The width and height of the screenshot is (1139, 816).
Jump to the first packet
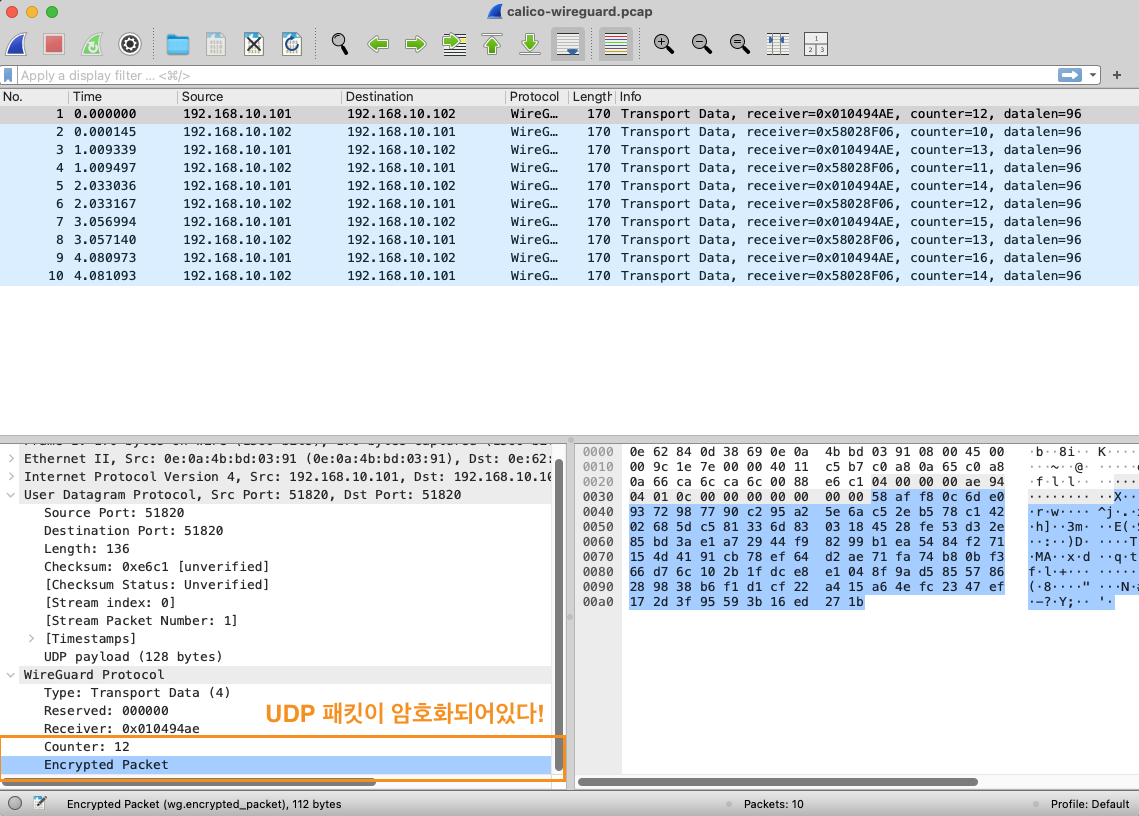pos(493,44)
